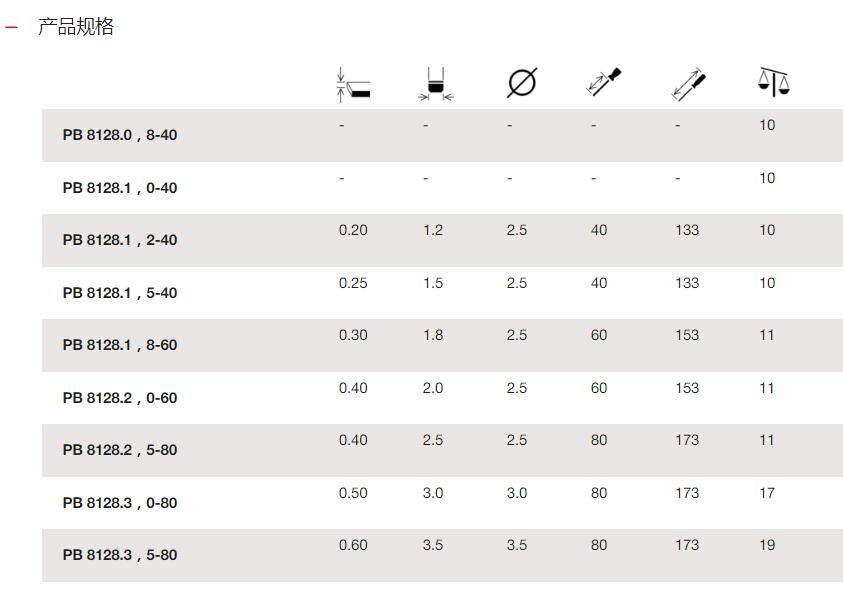Click weight value 19 in last row
Viewport: 843px width, 594px height.
tap(767, 545)
